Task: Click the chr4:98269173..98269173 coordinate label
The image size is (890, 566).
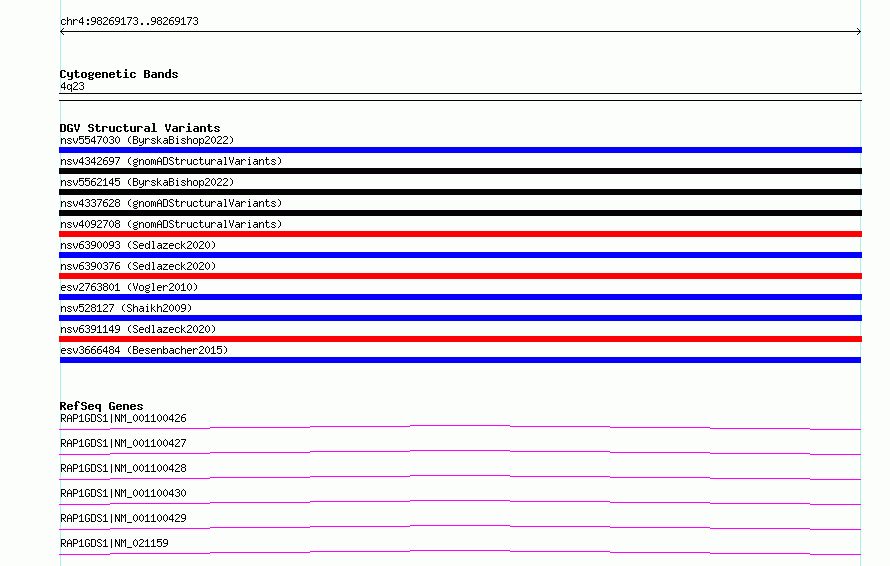Action: pyautogui.click(x=129, y=22)
